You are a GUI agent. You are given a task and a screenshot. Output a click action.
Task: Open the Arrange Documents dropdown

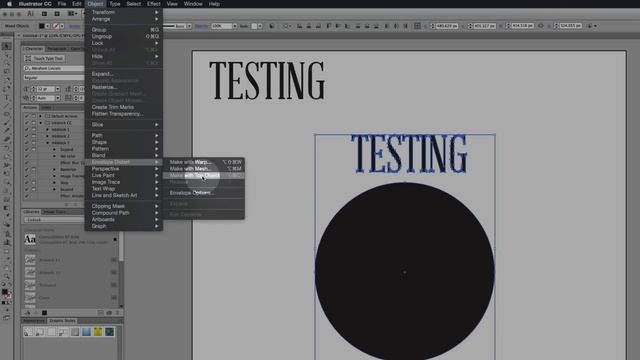pos(72,13)
